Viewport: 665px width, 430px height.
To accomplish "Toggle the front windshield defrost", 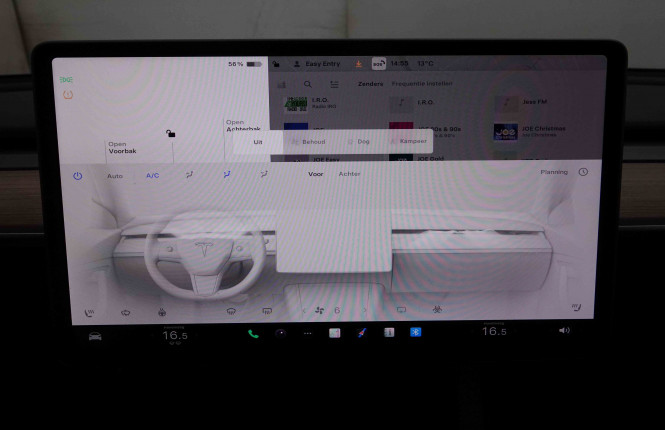I will [x=231, y=311].
